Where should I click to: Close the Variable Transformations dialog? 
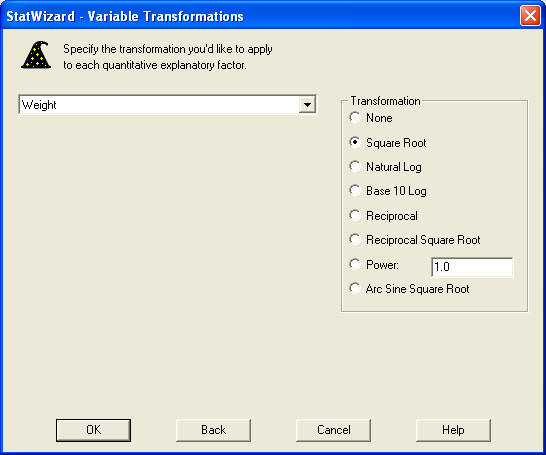pyautogui.click(x=530, y=16)
